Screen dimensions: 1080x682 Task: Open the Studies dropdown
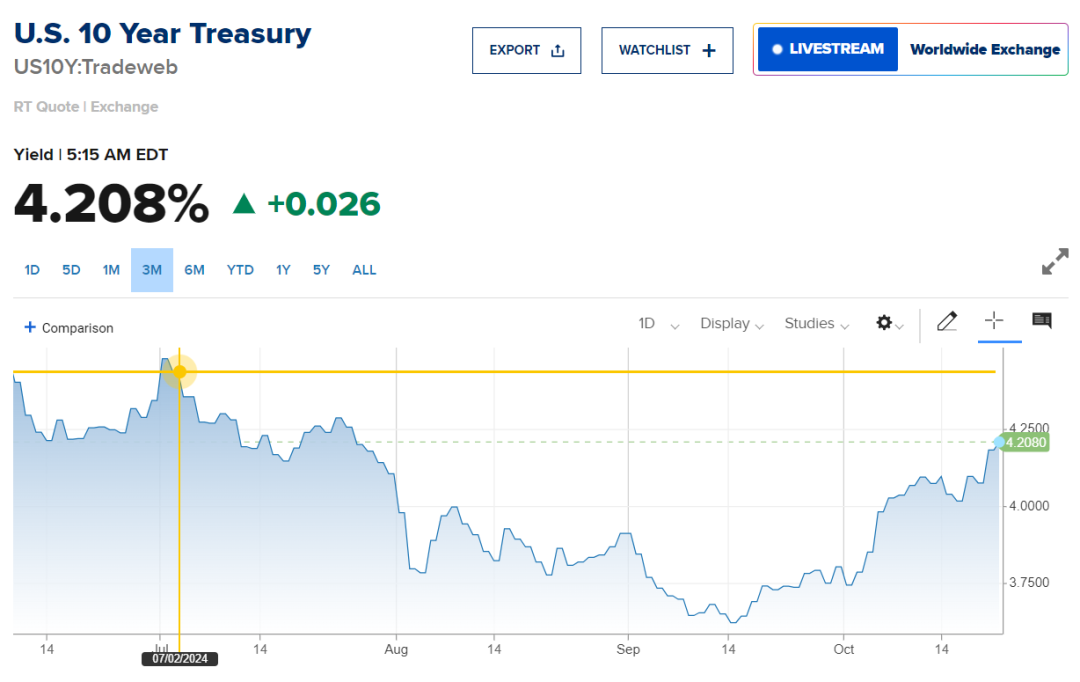pyautogui.click(x=816, y=323)
